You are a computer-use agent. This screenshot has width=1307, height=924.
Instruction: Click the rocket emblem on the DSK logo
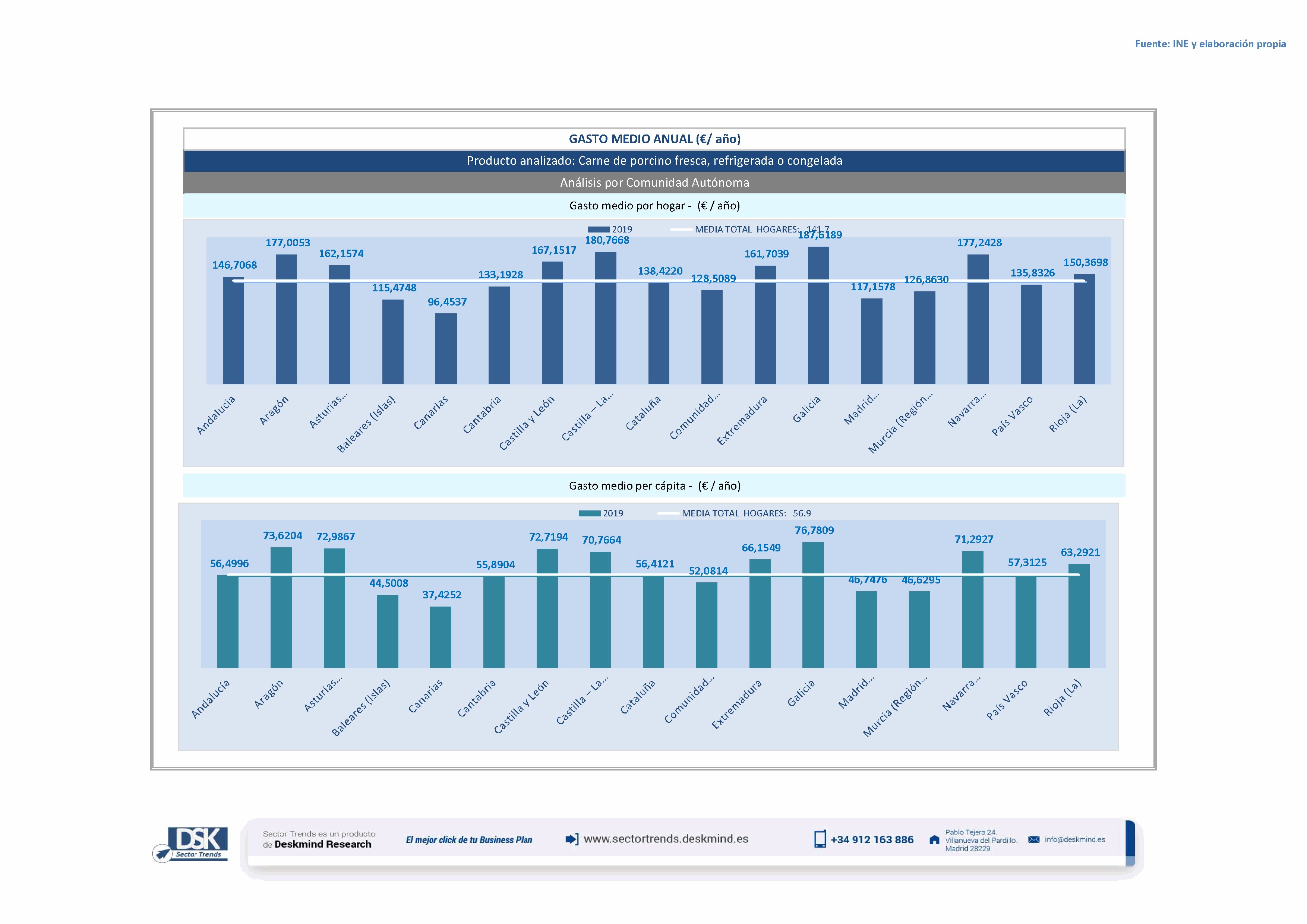click(162, 854)
